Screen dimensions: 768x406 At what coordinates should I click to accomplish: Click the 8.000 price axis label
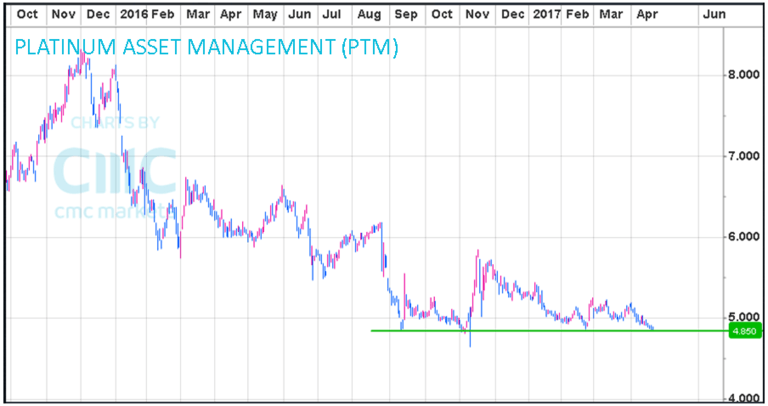(x=743, y=75)
